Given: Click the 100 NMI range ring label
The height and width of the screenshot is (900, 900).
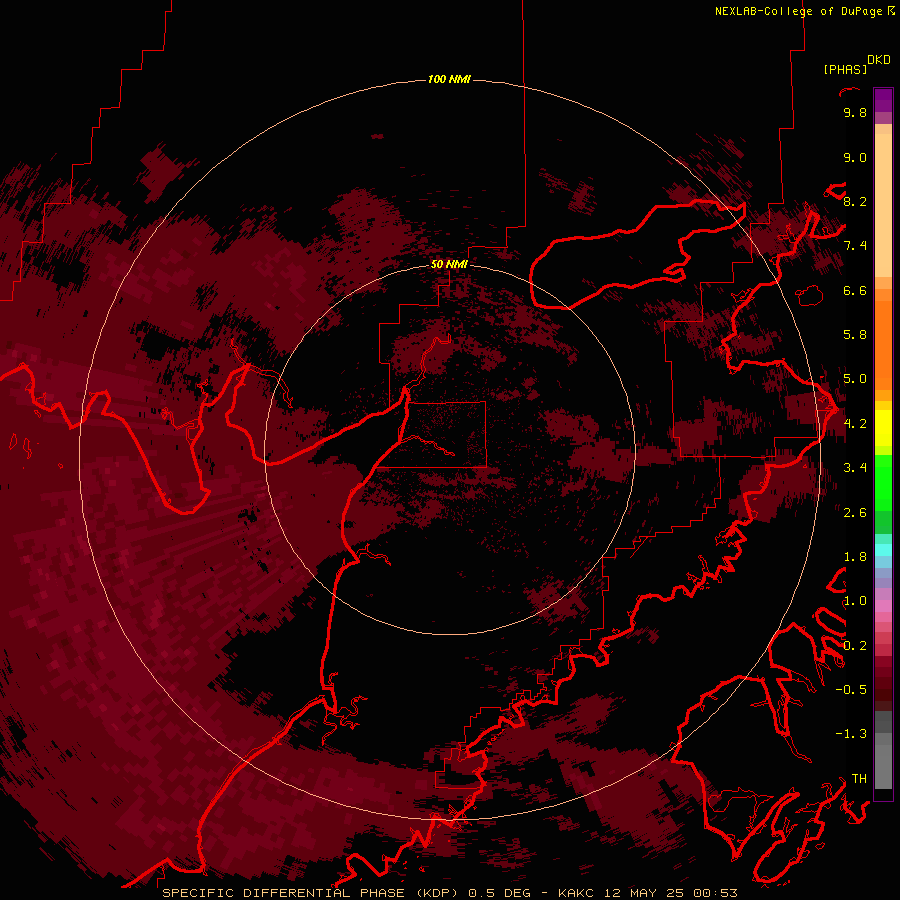Looking at the screenshot, I should 449,79.
